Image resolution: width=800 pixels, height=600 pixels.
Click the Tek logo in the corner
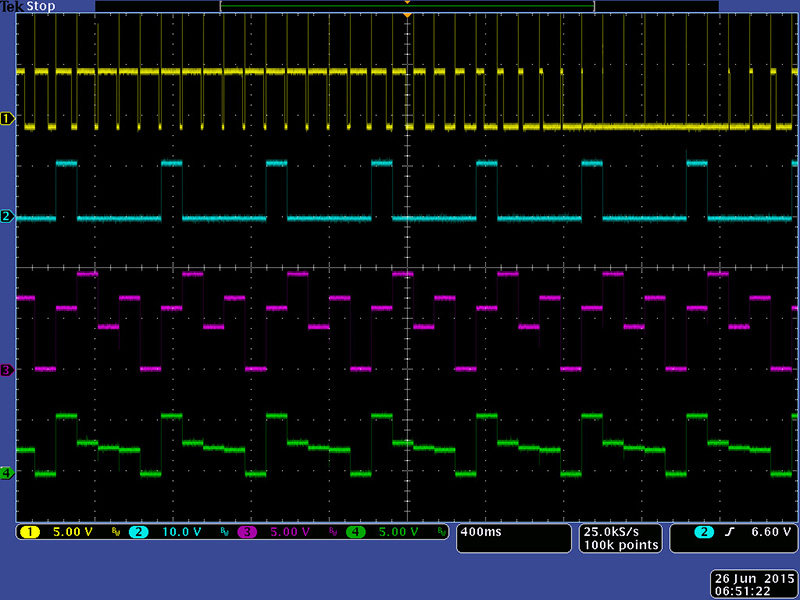12,6
